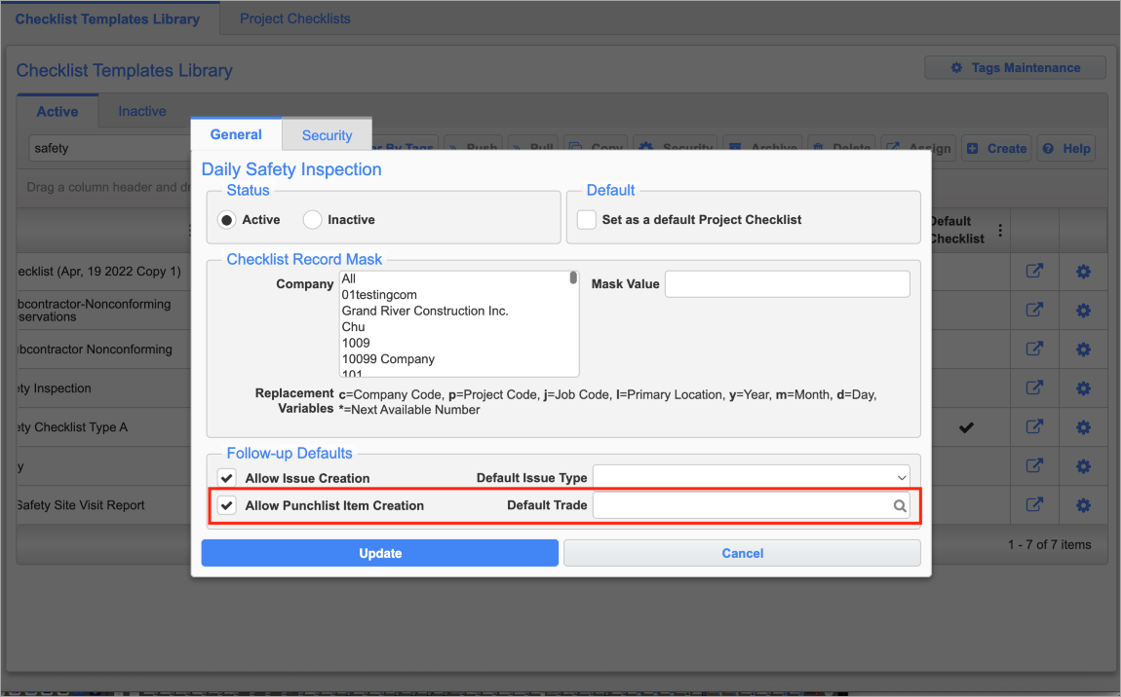Toggle Allow Issue Creation checkbox
The height and width of the screenshot is (697, 1121).
coord(227,478)
